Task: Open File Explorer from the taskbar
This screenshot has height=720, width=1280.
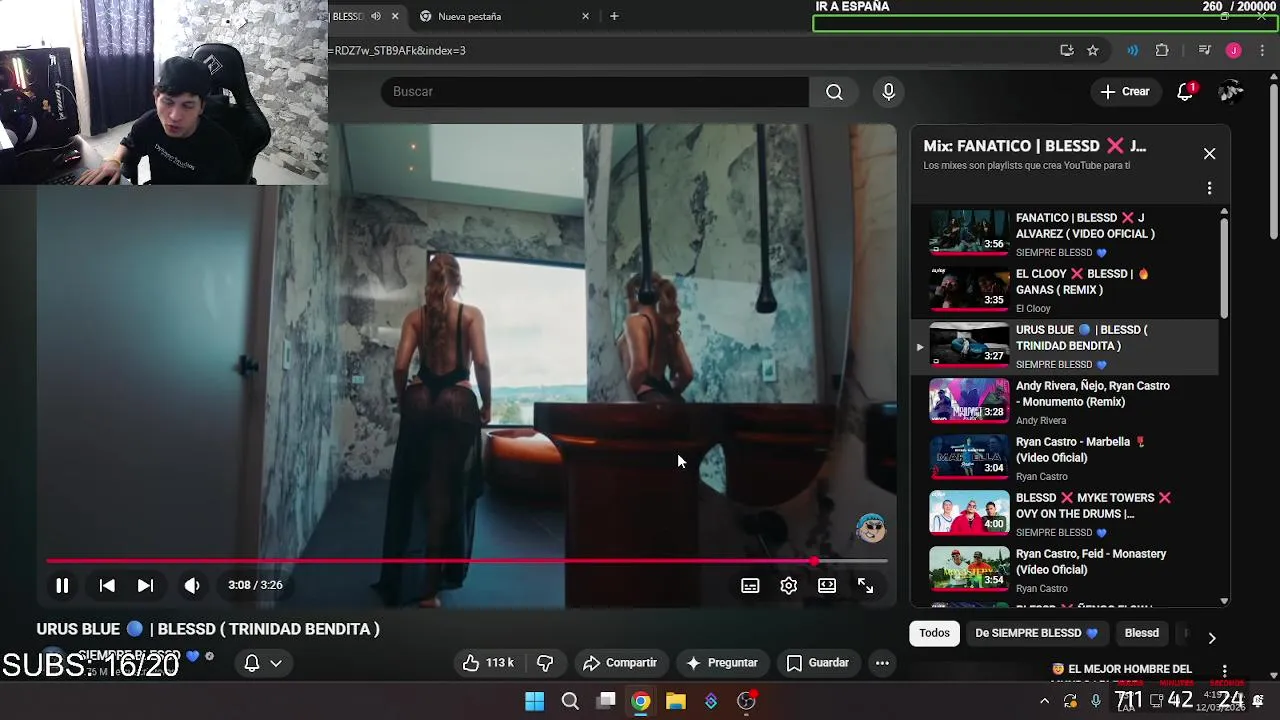Action: tap(676, 701)
